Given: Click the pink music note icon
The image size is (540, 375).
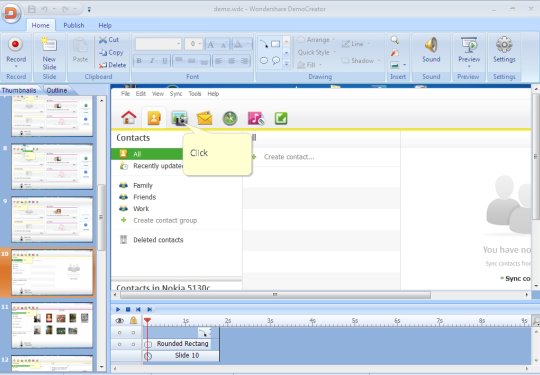Looking at the screenshot, I should 256,118.
